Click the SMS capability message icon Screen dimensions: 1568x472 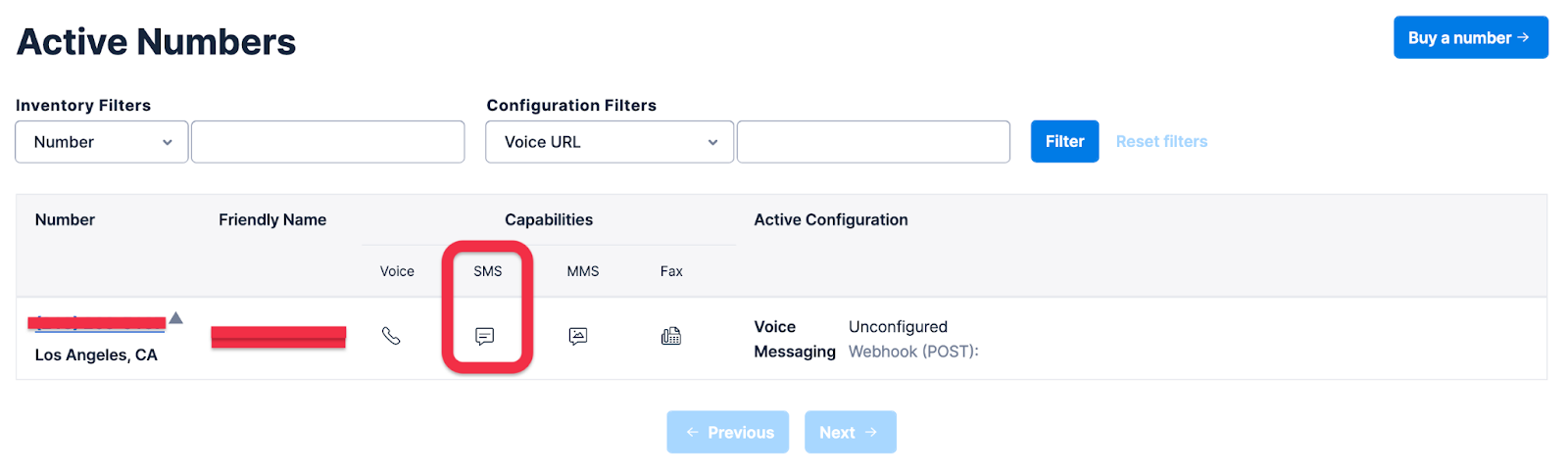(484, 336)
